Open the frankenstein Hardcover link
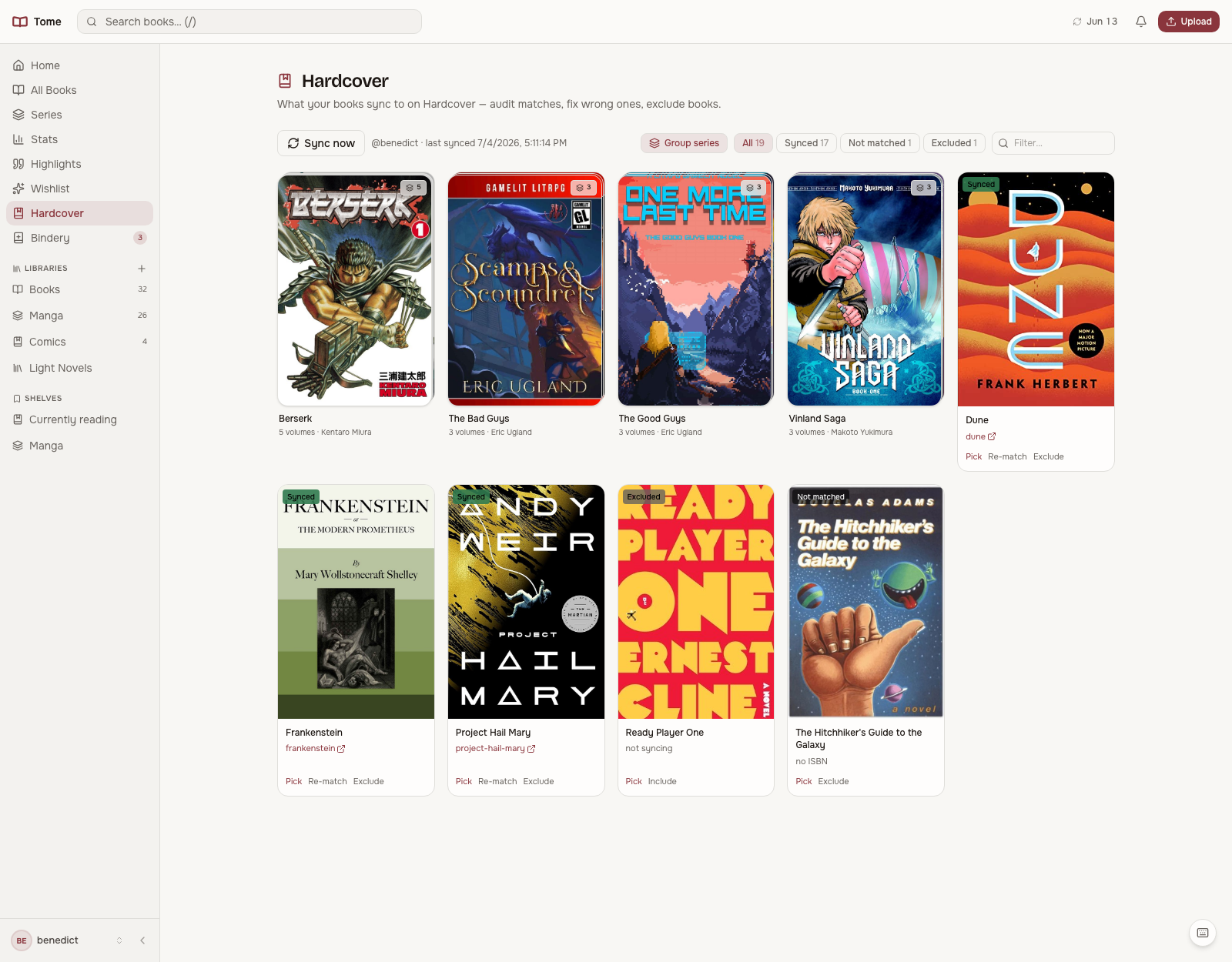This screenshot has width=1232, height=962. 315,748
